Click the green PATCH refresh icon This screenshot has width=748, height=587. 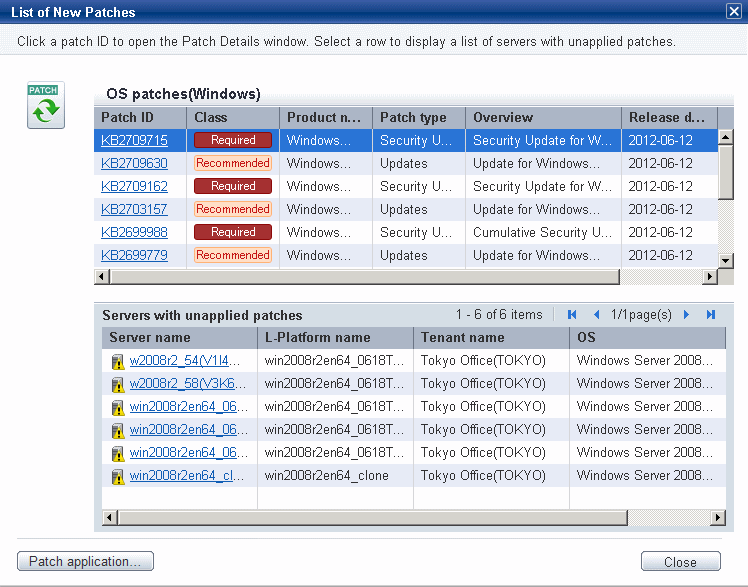point(46,105)
